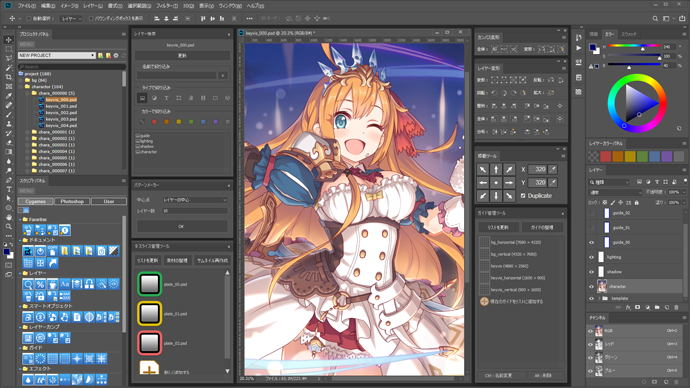690x388 pixels.
Task: Select the Eraser tool
Action: 8,143
